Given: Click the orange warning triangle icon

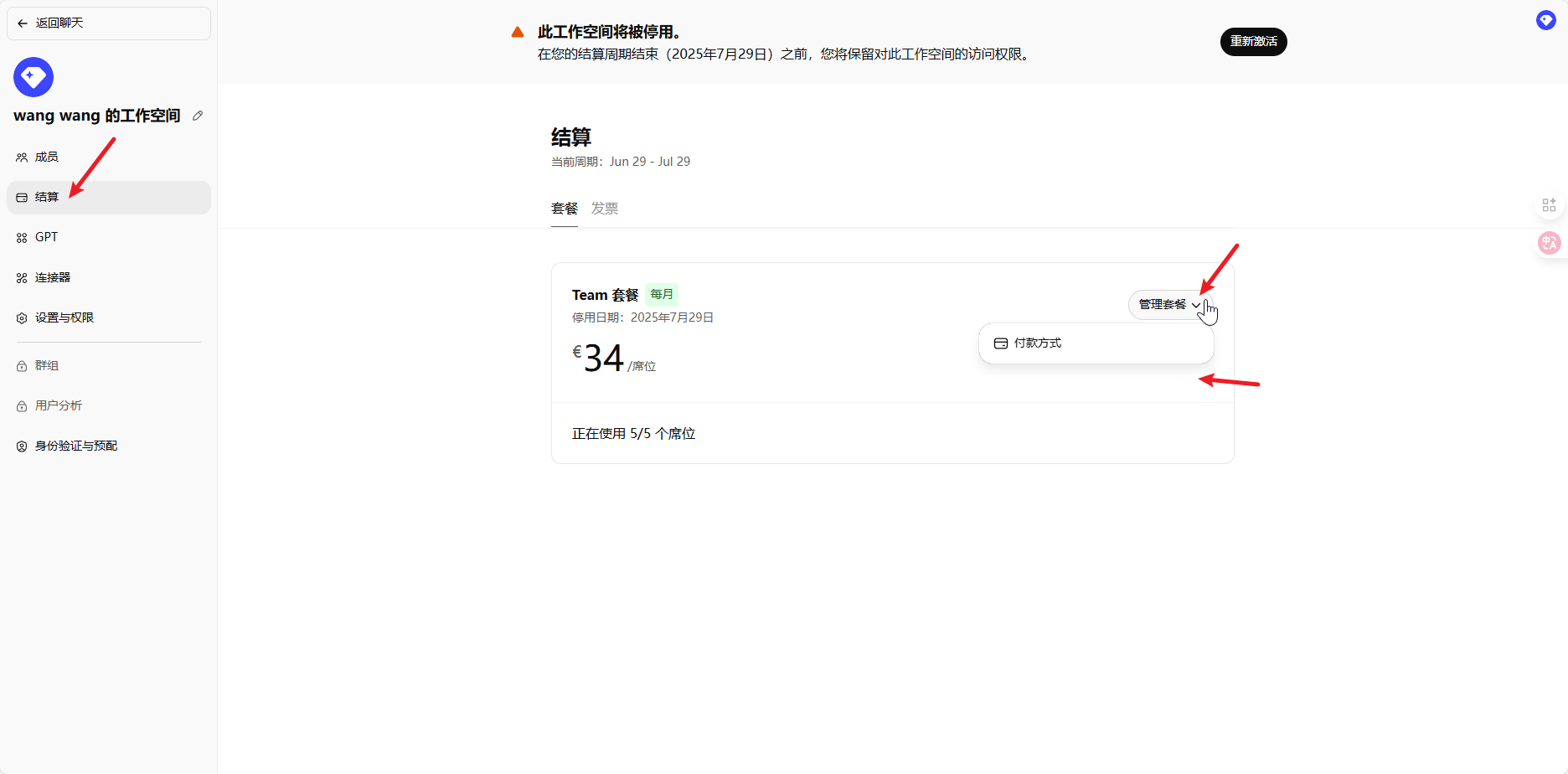Looking at the screenshot, I should [x=518, y=33].
